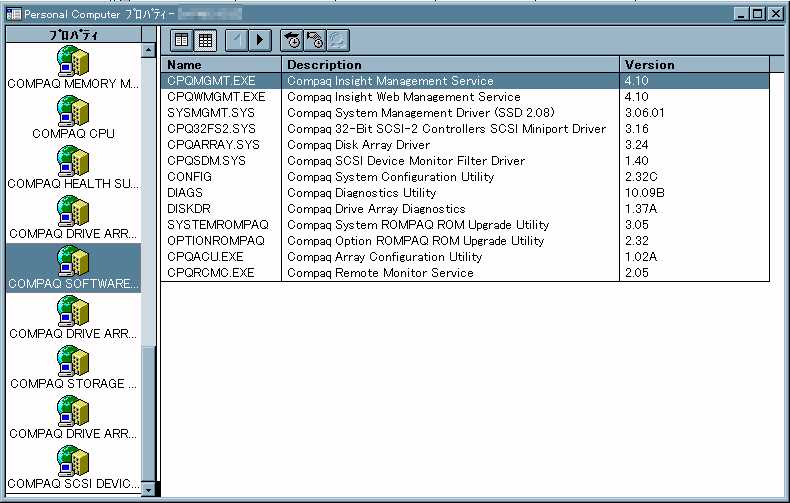
Task: Click the Version column header
Action: click(694, 65)
